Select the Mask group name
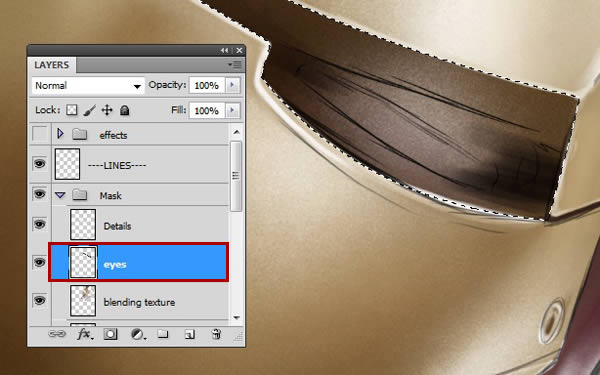The height and width of the screenshot is (375, 600). coord(111,196)
